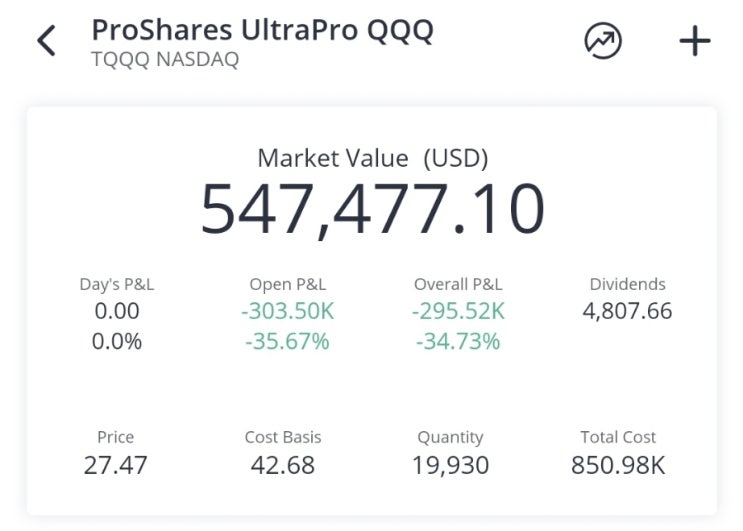Select the Cost Basis value 42.68
Screen dimensions: 743x531
(x=283, y=465)
